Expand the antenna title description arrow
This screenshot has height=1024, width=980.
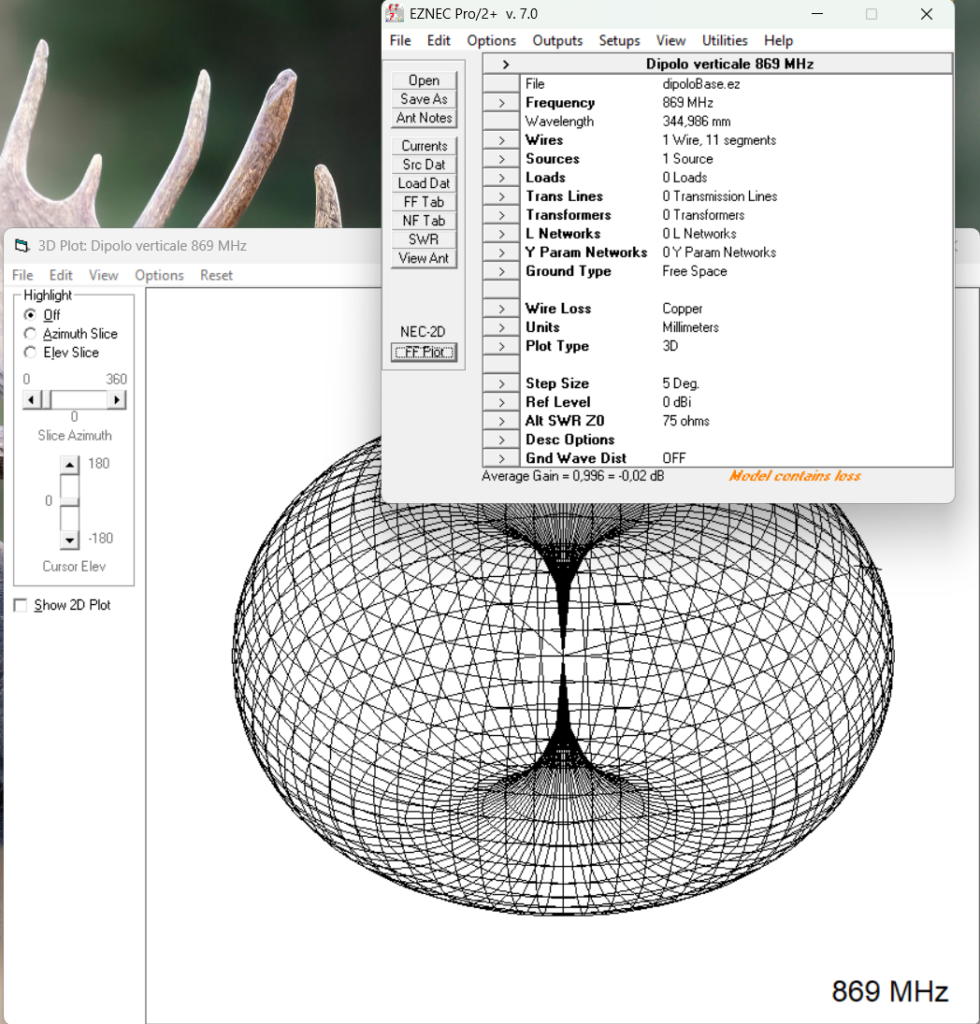[x=505, y=64]
